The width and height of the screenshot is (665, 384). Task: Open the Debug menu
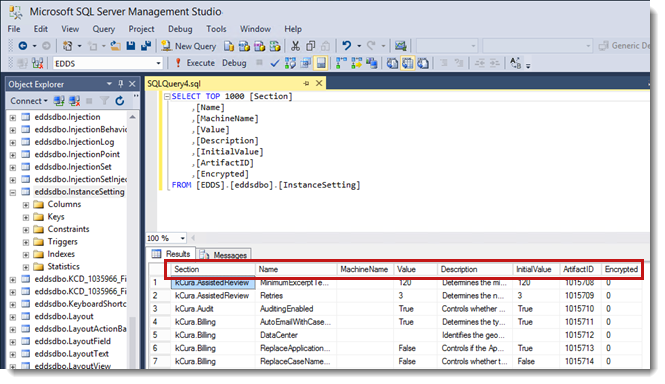click(180, 29)
